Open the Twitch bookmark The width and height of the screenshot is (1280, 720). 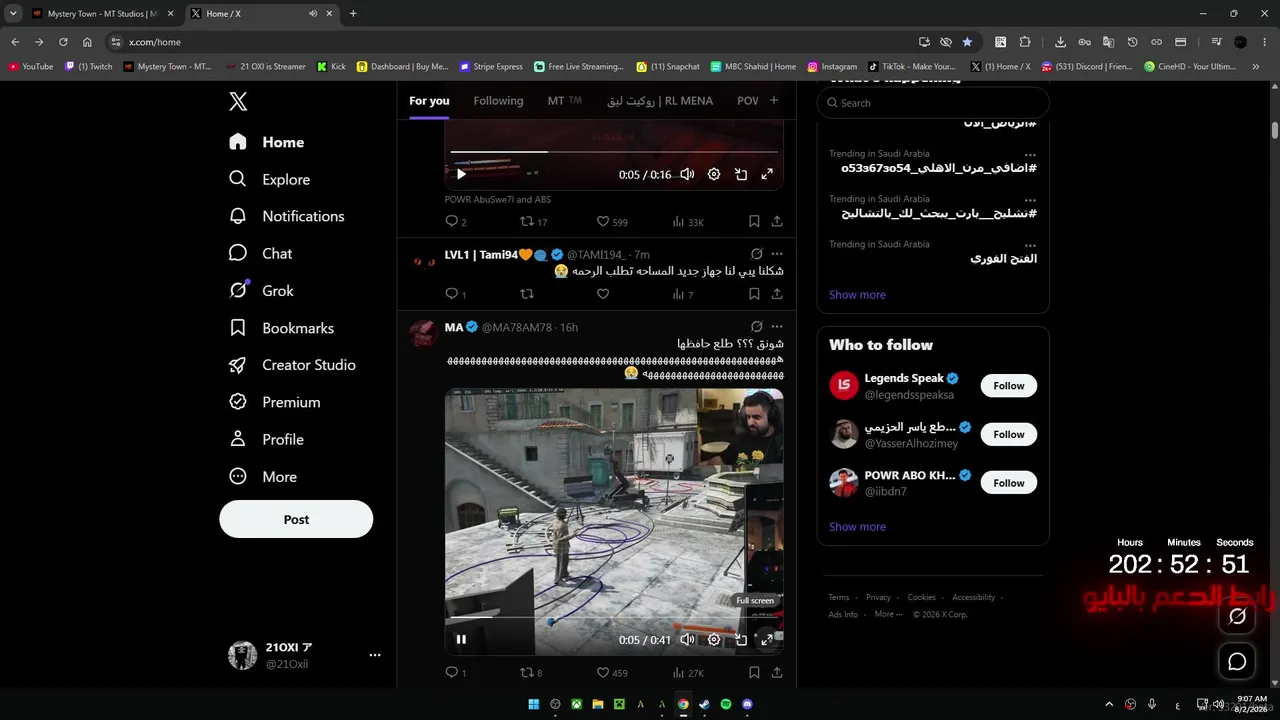[89, 67]
